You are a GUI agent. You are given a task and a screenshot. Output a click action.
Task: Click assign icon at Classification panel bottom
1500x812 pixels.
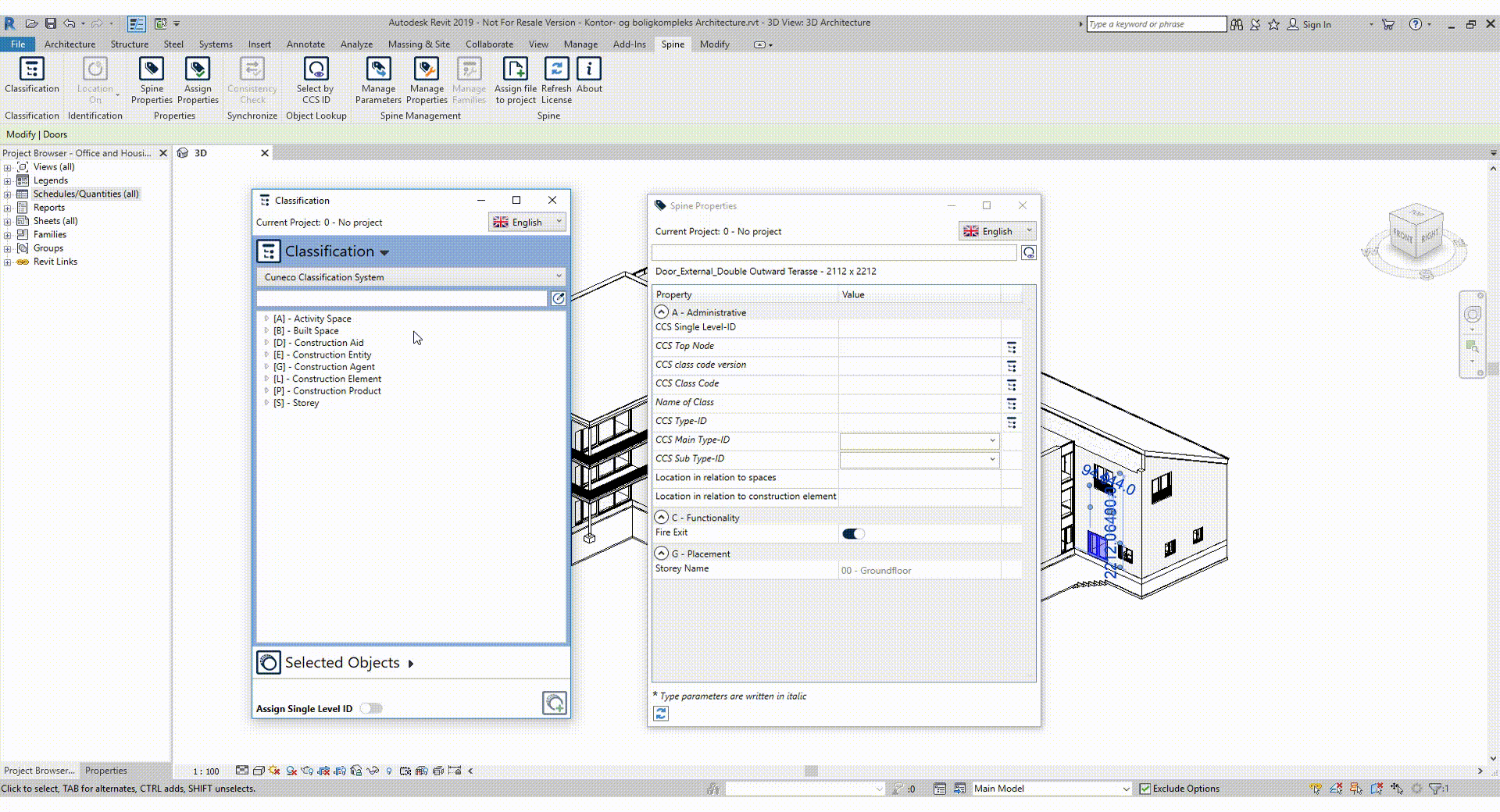[555, 703]
